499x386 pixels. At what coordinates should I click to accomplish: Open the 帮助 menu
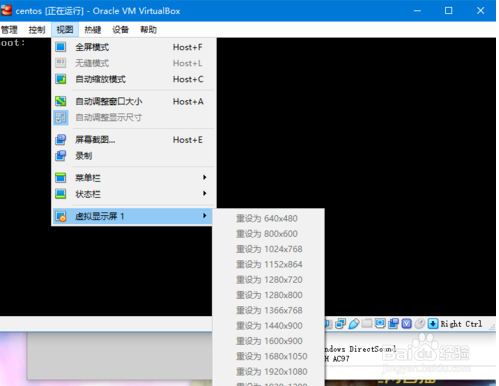148,30
